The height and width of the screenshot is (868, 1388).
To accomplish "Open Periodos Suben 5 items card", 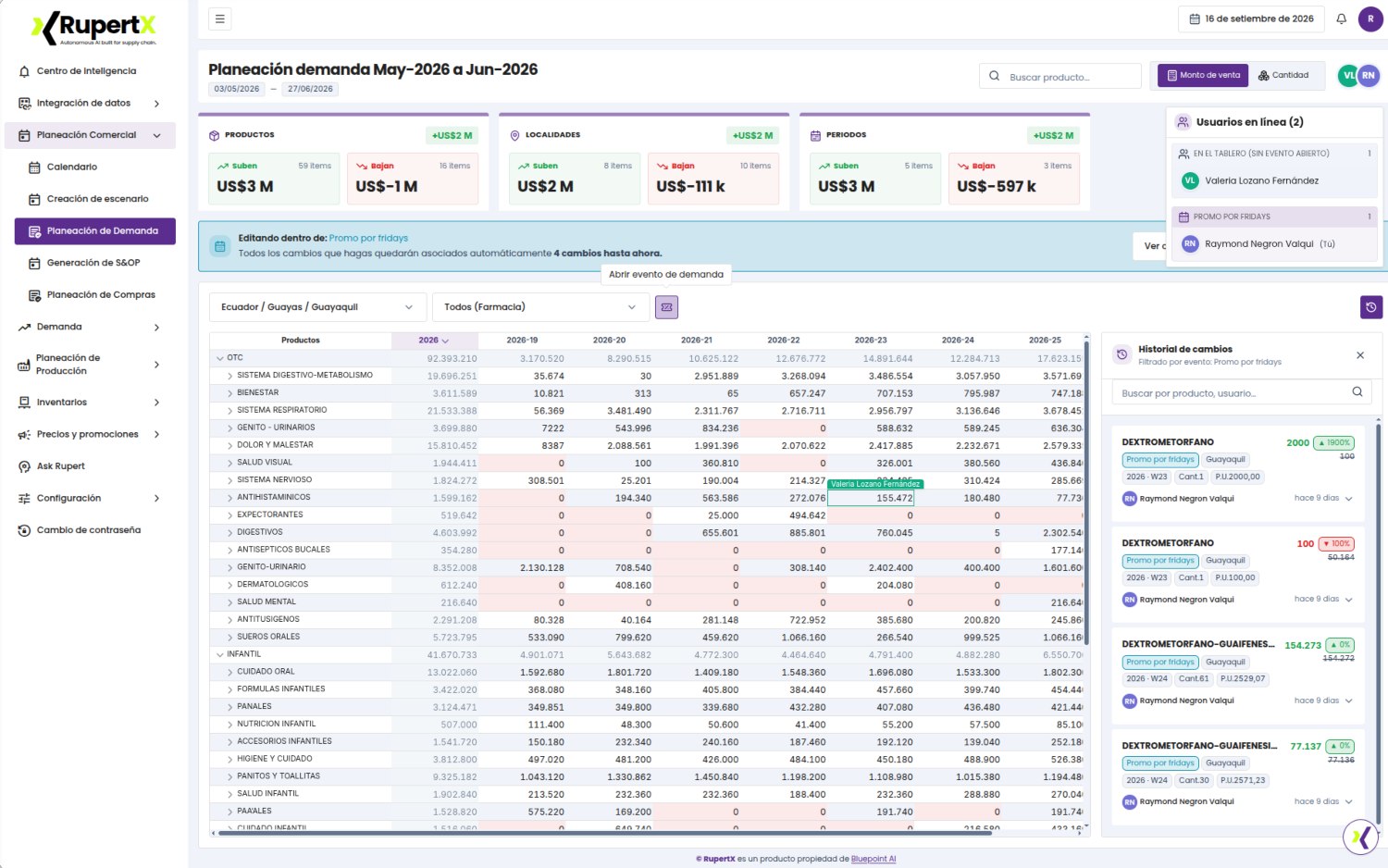I will pyautogui.click(x=875, y=179).
